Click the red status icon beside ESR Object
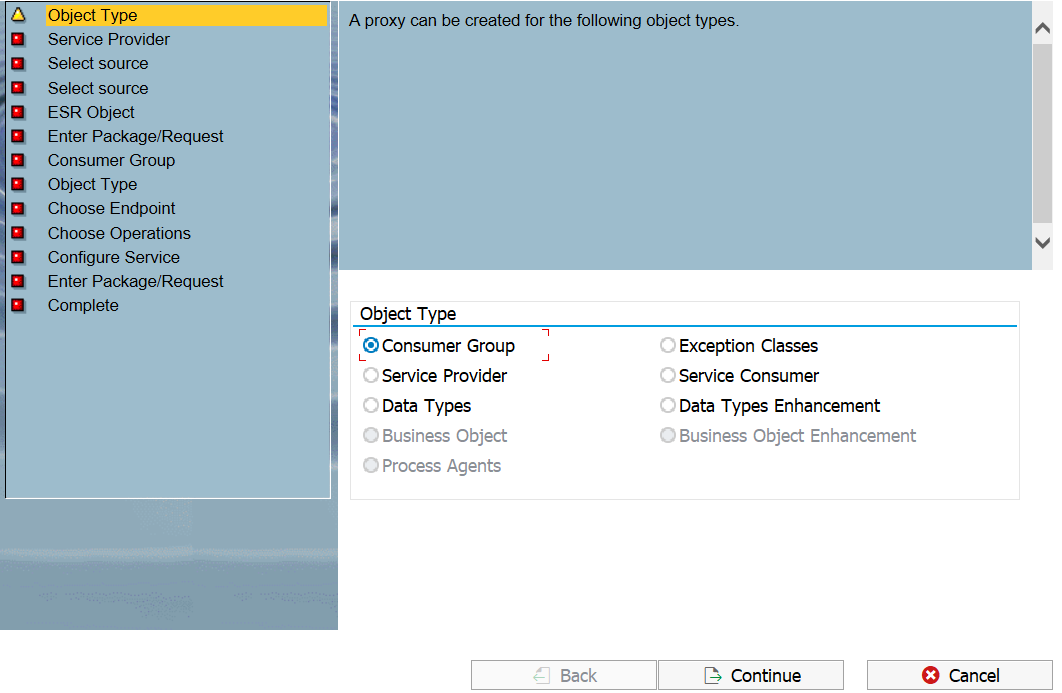The image size is (1062, 693). 18,112
